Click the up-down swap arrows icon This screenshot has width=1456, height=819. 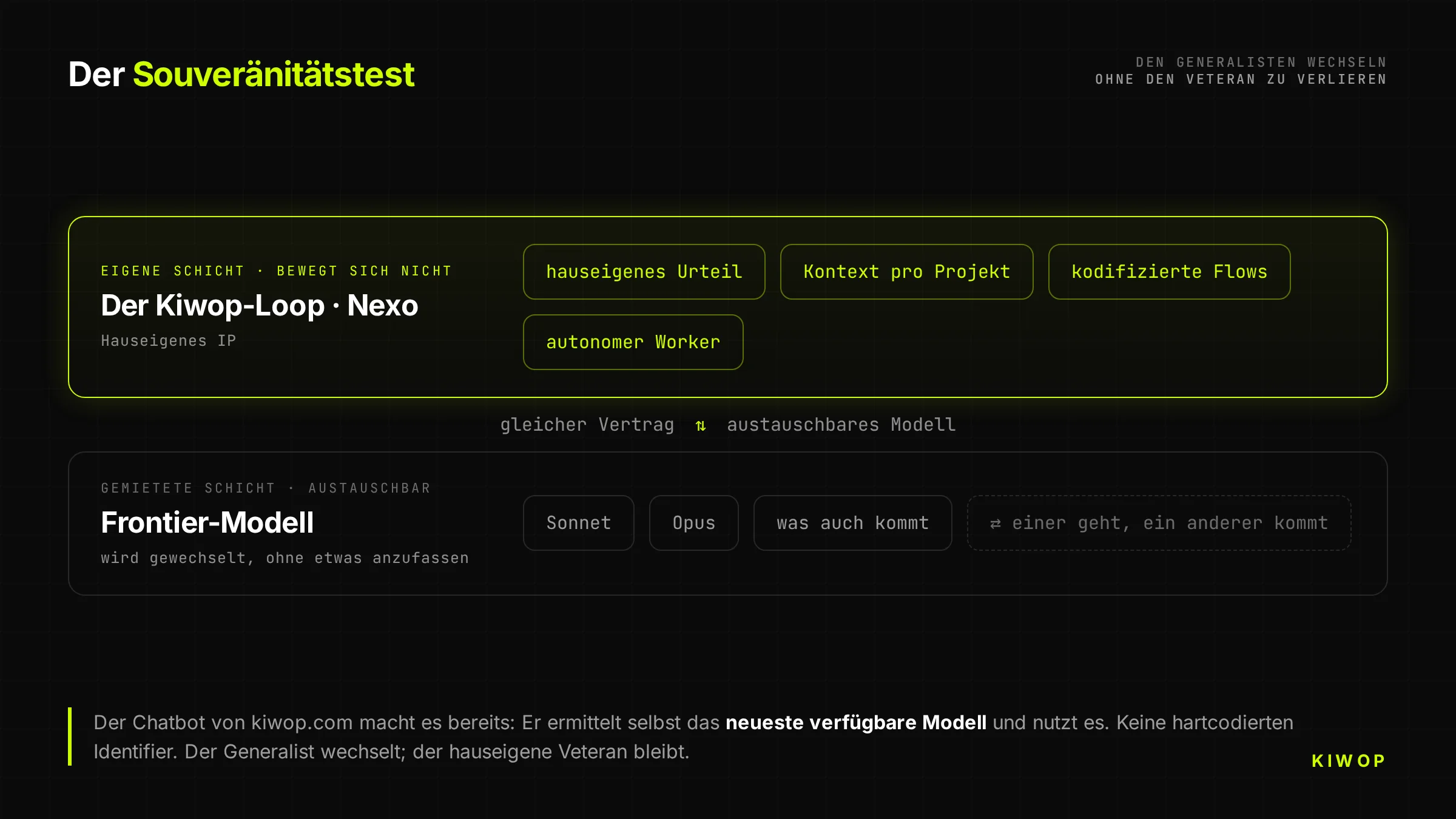pyautogui.click(x=701, y=426)
